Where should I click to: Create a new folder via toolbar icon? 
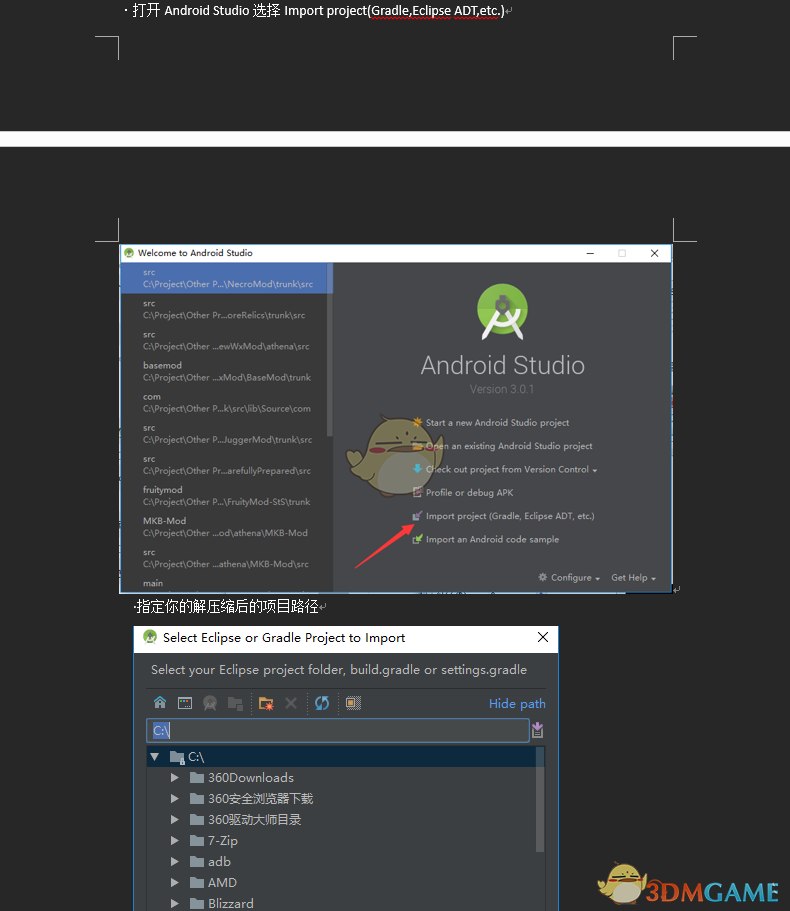[x=266, y=703]
